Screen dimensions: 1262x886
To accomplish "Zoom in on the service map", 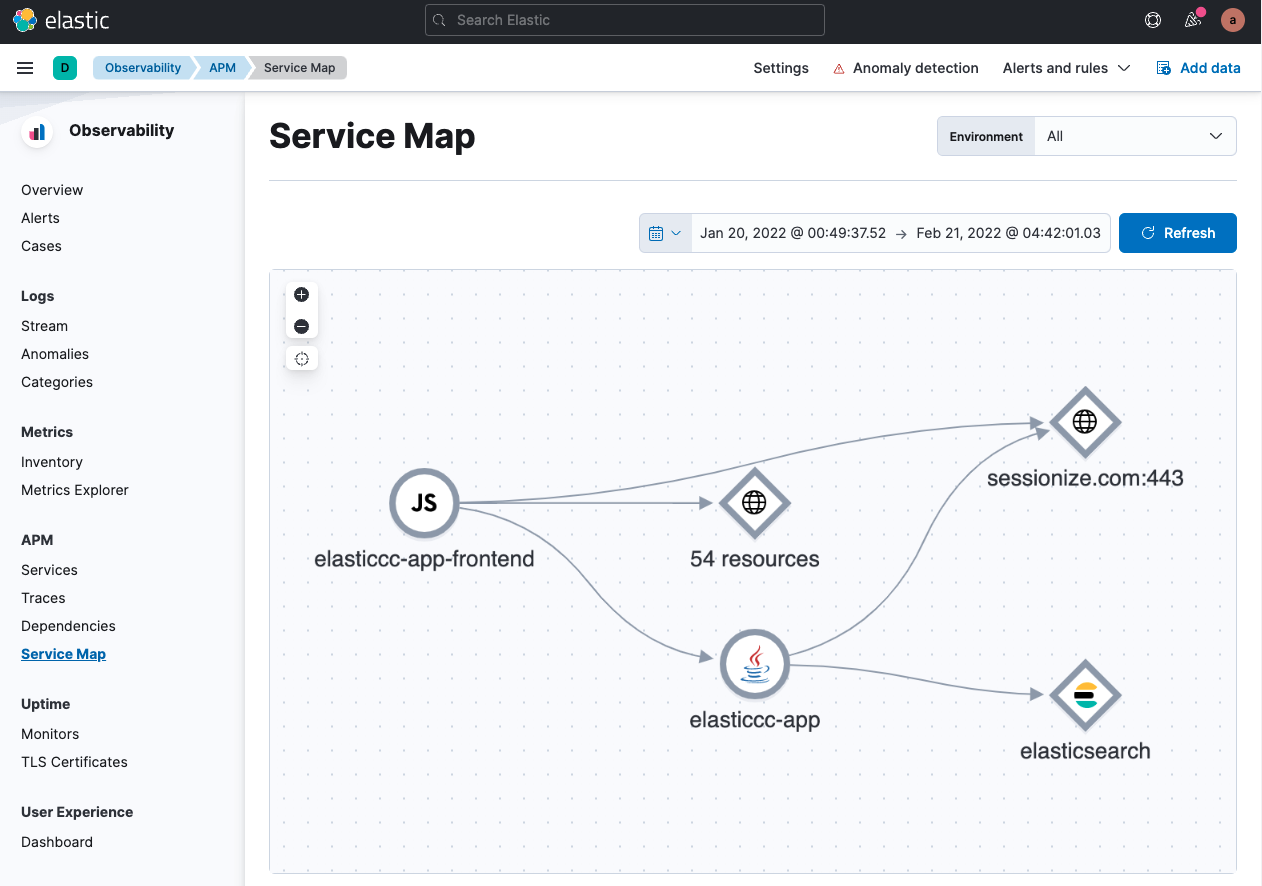I will tap(301, 295).
